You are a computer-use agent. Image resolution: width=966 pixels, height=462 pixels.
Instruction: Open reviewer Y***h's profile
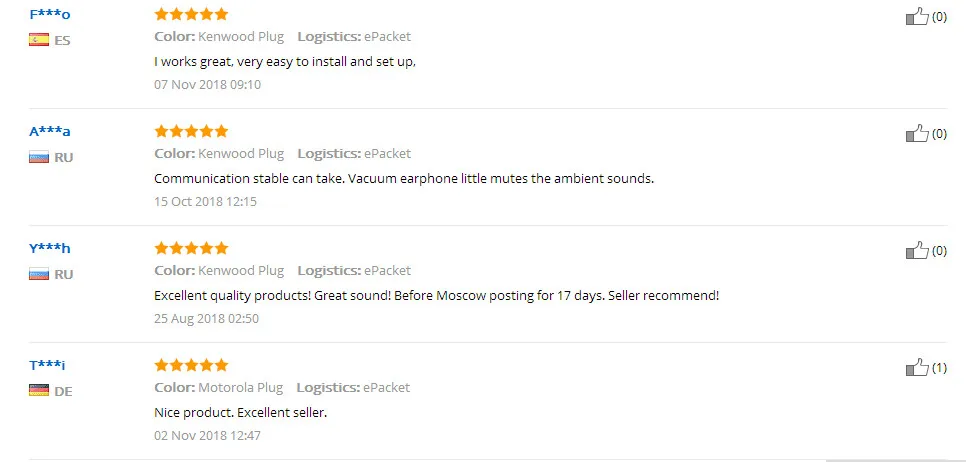click(50, 248)
